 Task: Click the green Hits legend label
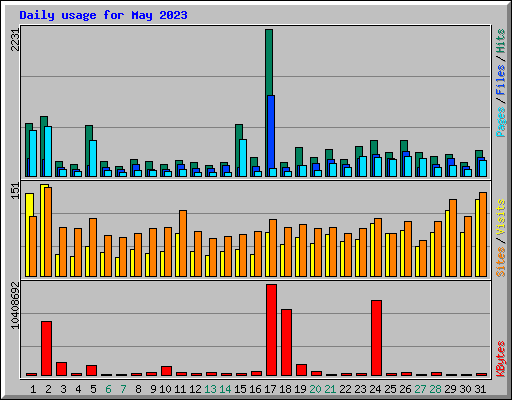pos(501,41)
